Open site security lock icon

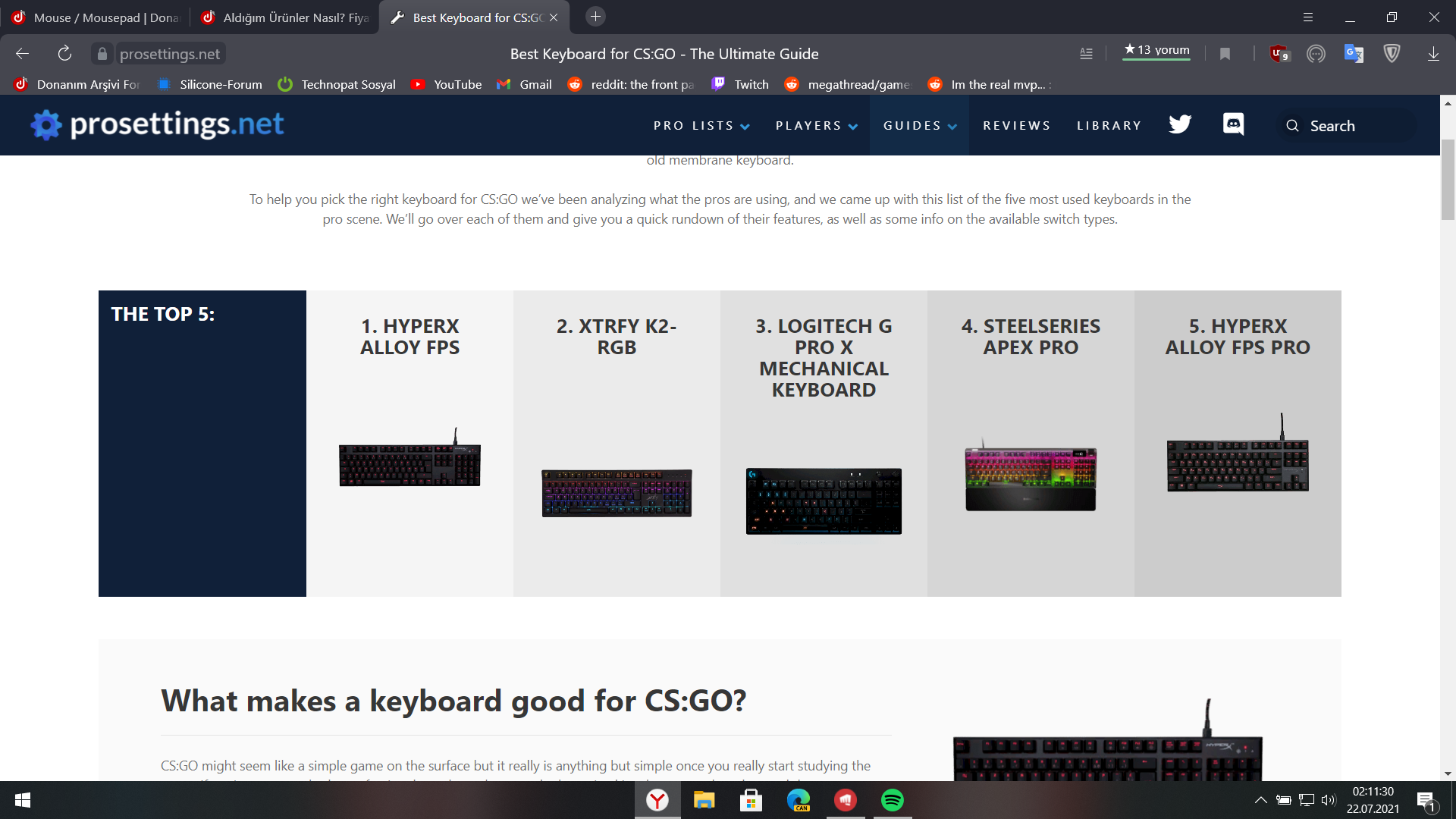[x=102, y=53]
